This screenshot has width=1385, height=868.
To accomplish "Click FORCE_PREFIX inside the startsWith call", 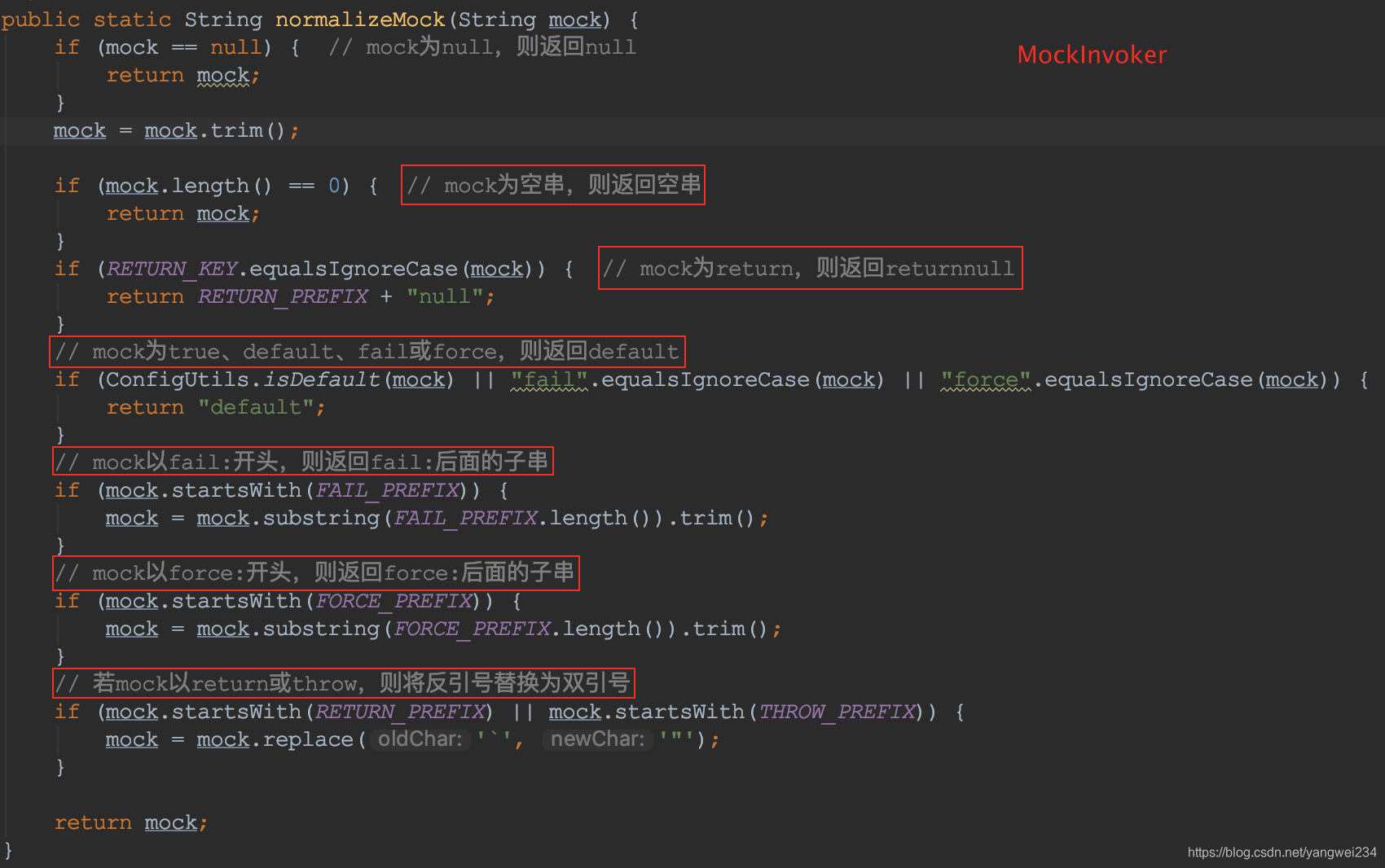I will coord(394,601).
